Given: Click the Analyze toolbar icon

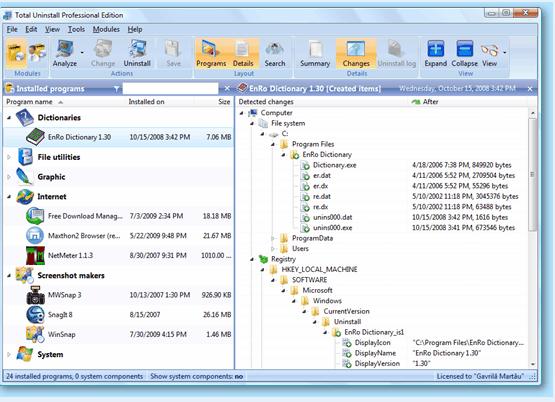Looking at the screenshot, I should point(65,53).
